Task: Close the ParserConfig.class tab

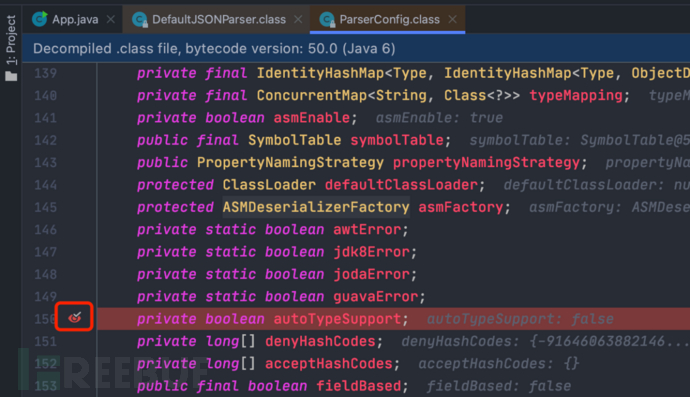Action: tap(452, 19)
